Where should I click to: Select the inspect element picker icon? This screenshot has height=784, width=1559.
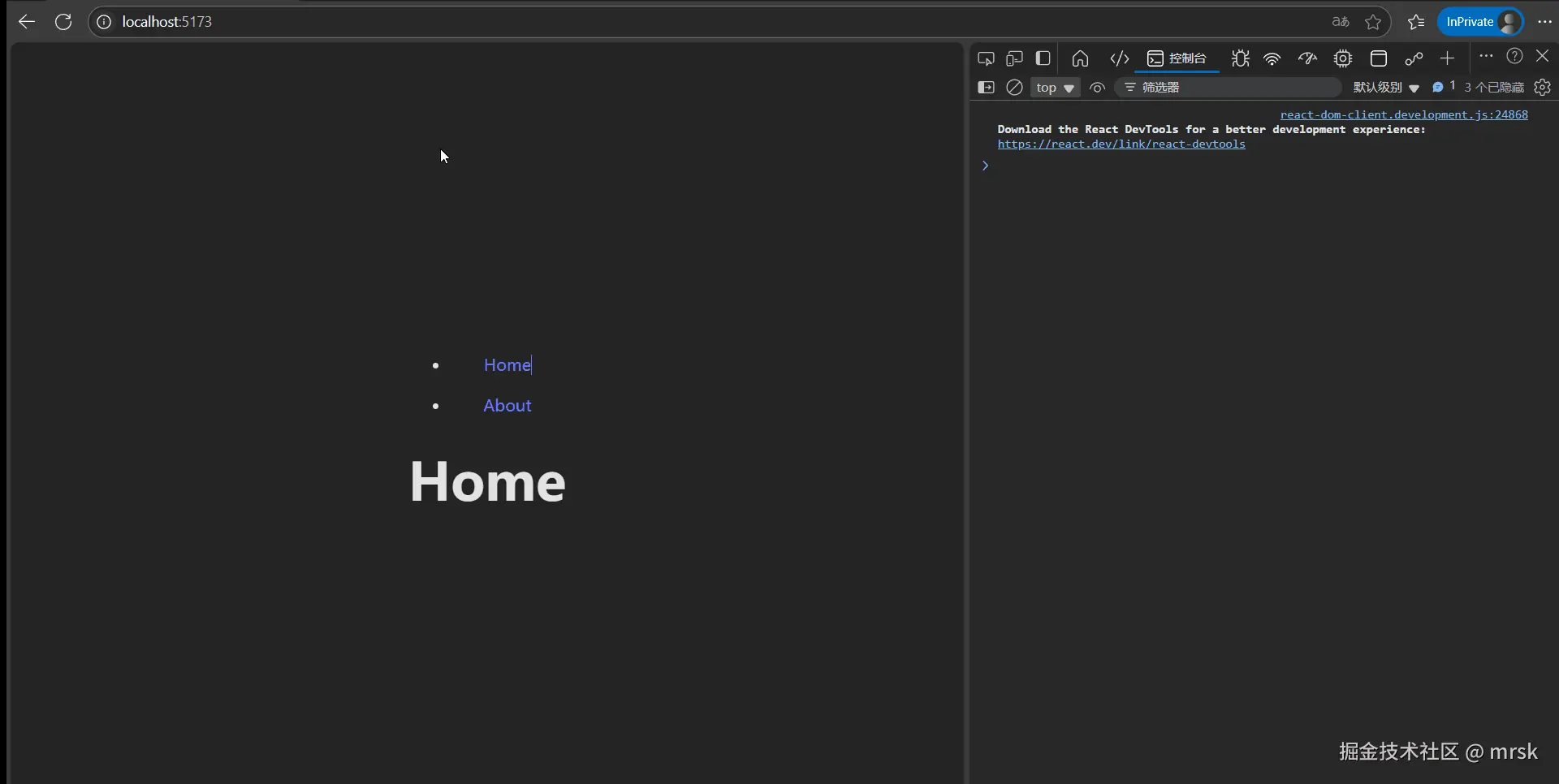[x=986, y=58]
